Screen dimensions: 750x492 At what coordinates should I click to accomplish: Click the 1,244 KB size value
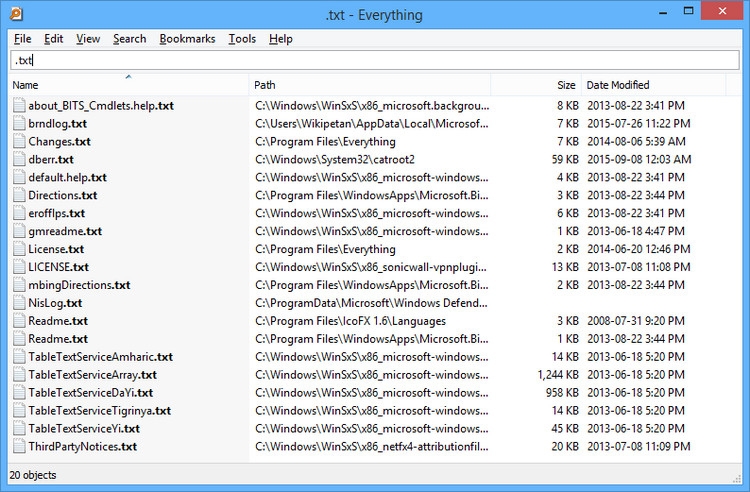coord(558,375)
